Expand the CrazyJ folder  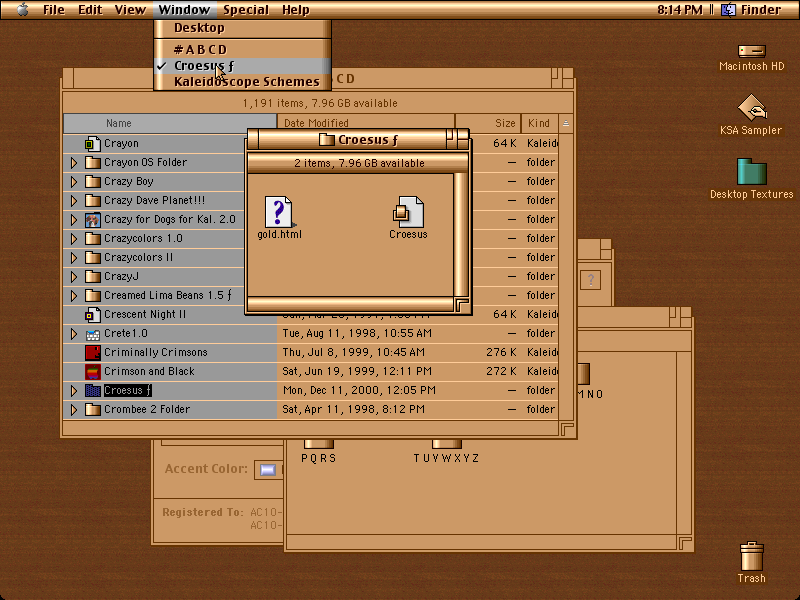pos(74,277)
